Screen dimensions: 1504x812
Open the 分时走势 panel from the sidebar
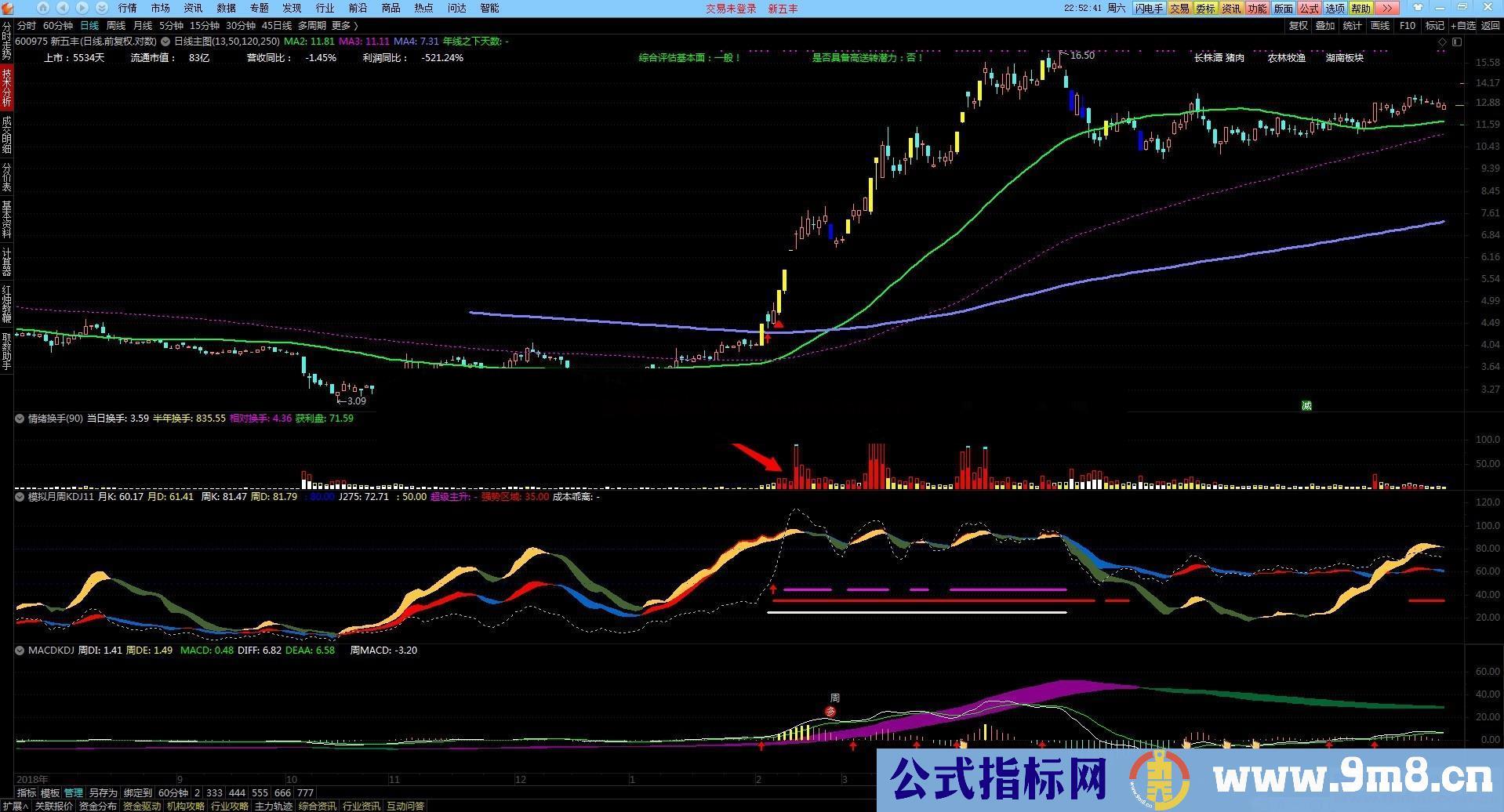point(6,43)
